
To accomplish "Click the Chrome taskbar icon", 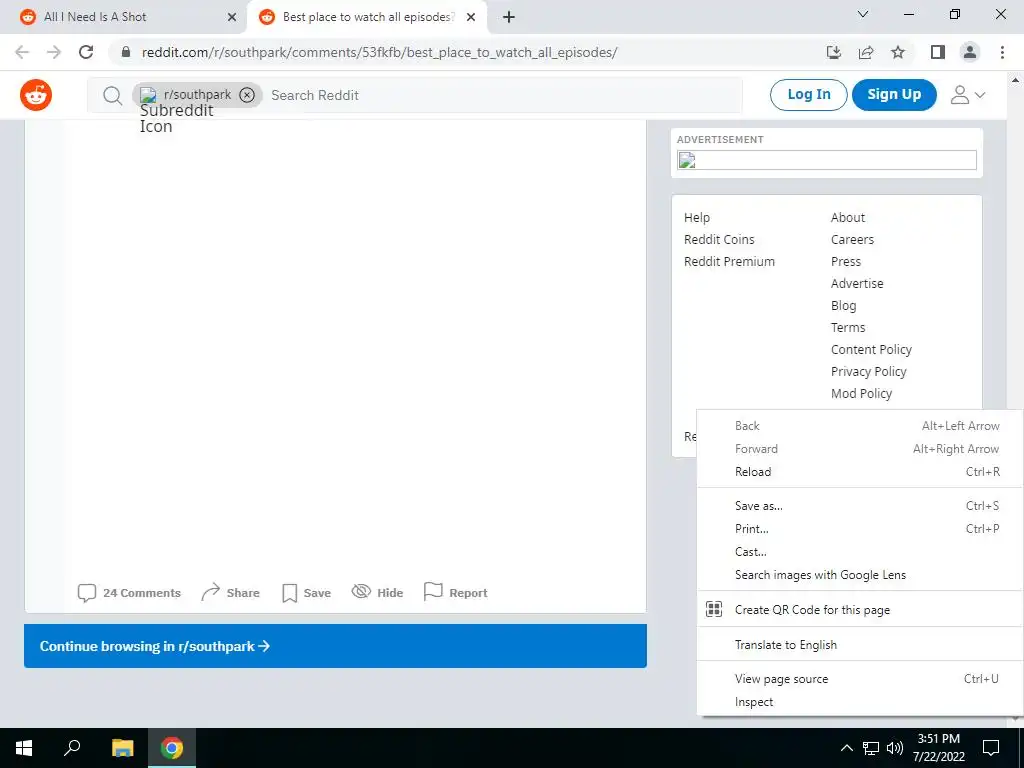I will [172, 748].
